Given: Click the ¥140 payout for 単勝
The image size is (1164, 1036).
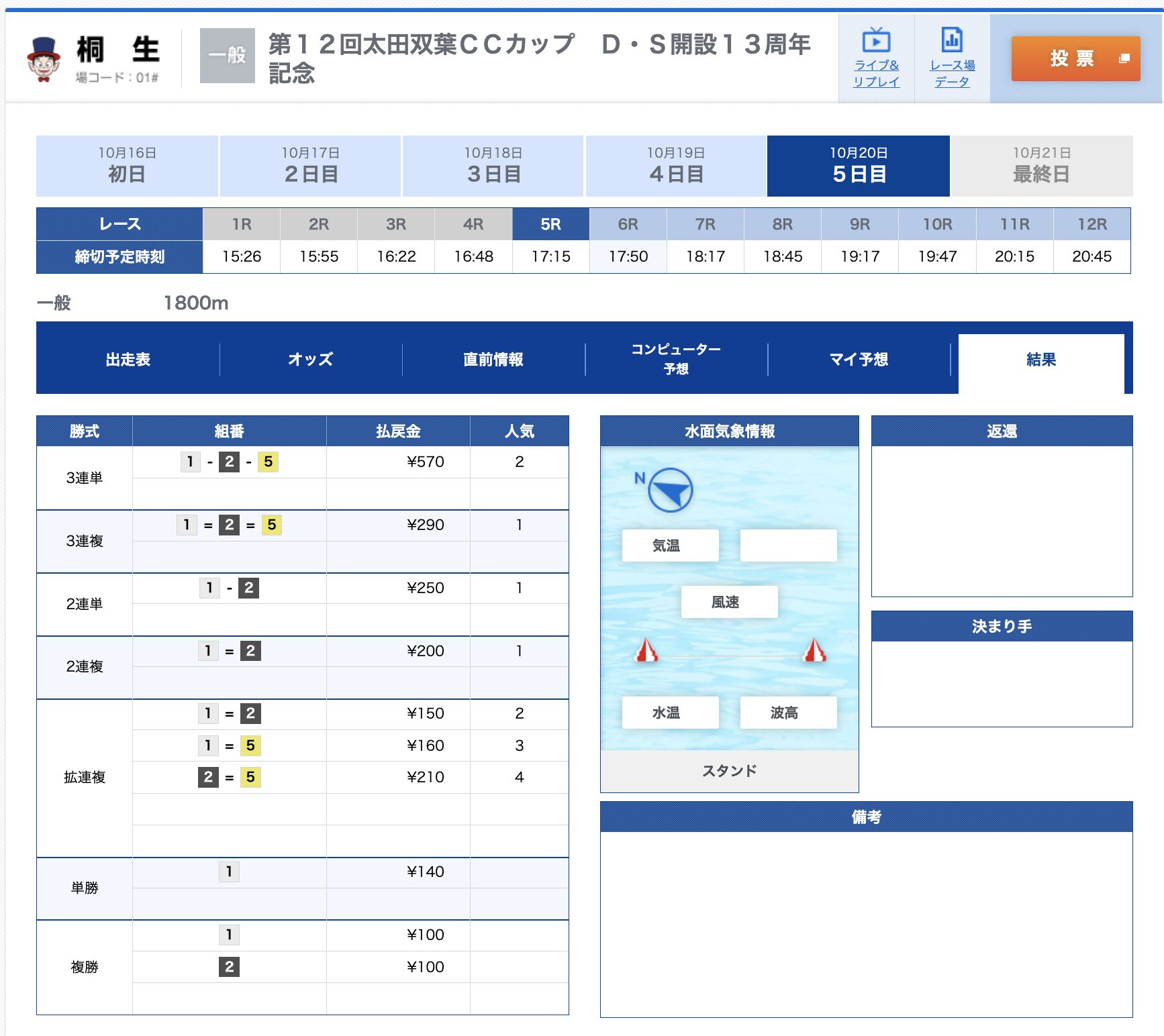Looking at the screenshot, I should pyautogui.click(x=426, y=872).
